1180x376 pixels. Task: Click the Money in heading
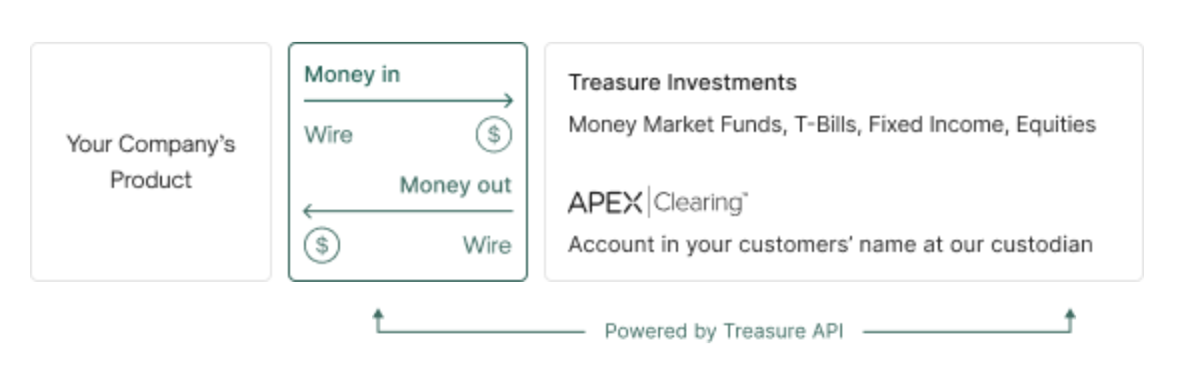click(352, 74)
